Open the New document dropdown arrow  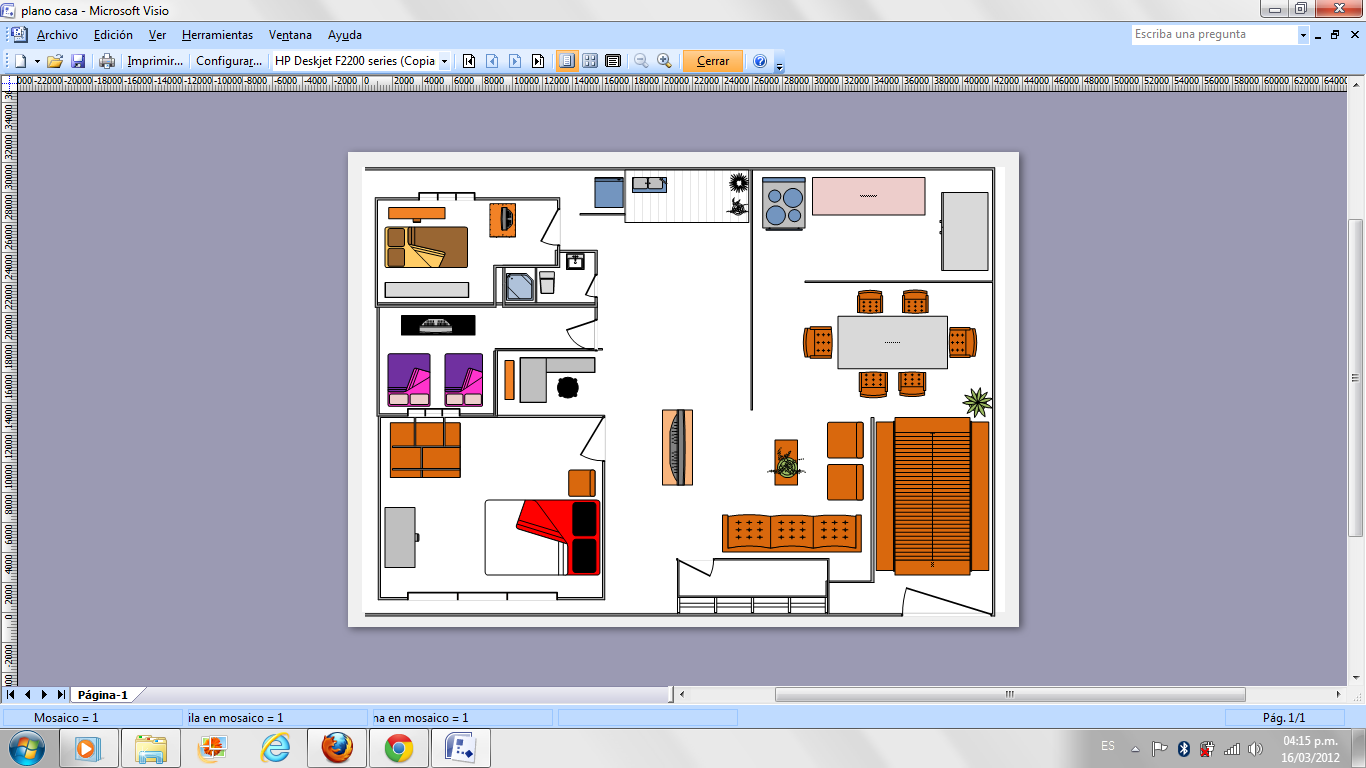37,61
